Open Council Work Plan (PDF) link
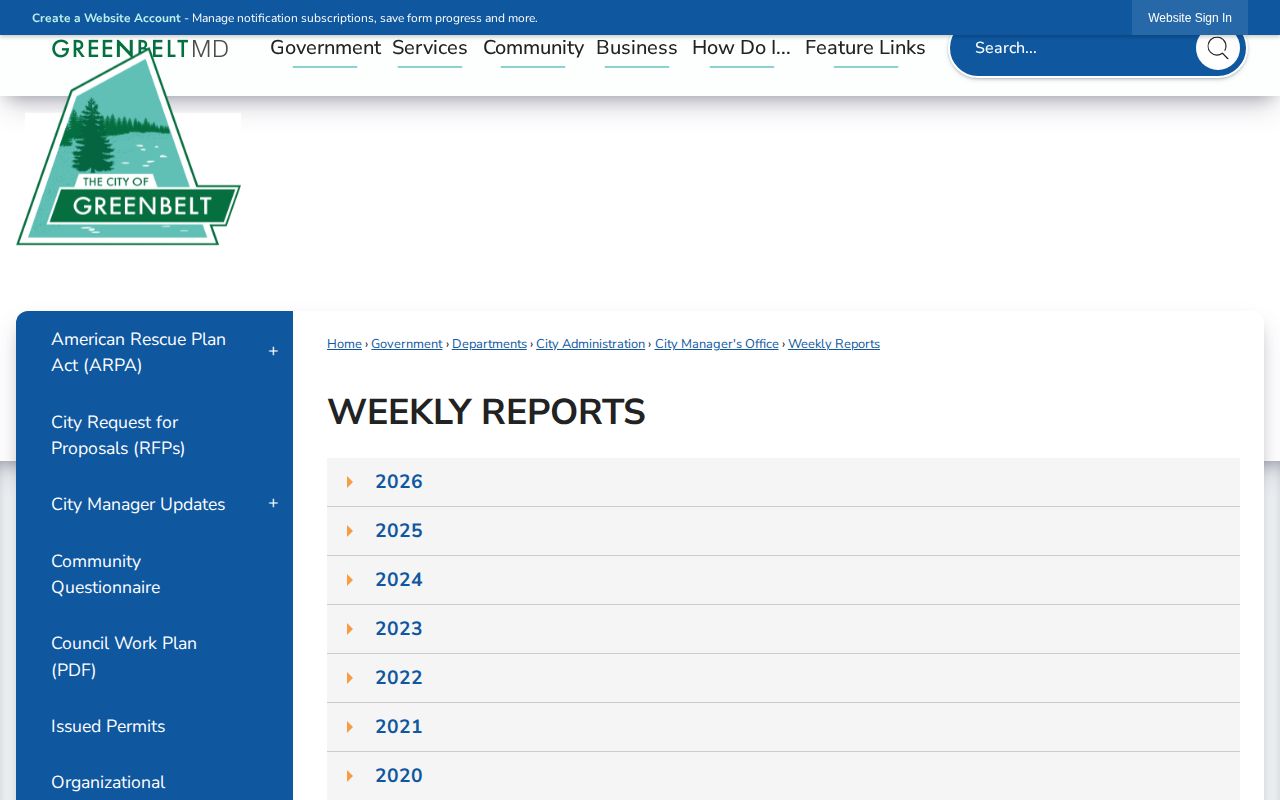This screenshot has height=800, width=1280. 124,657
